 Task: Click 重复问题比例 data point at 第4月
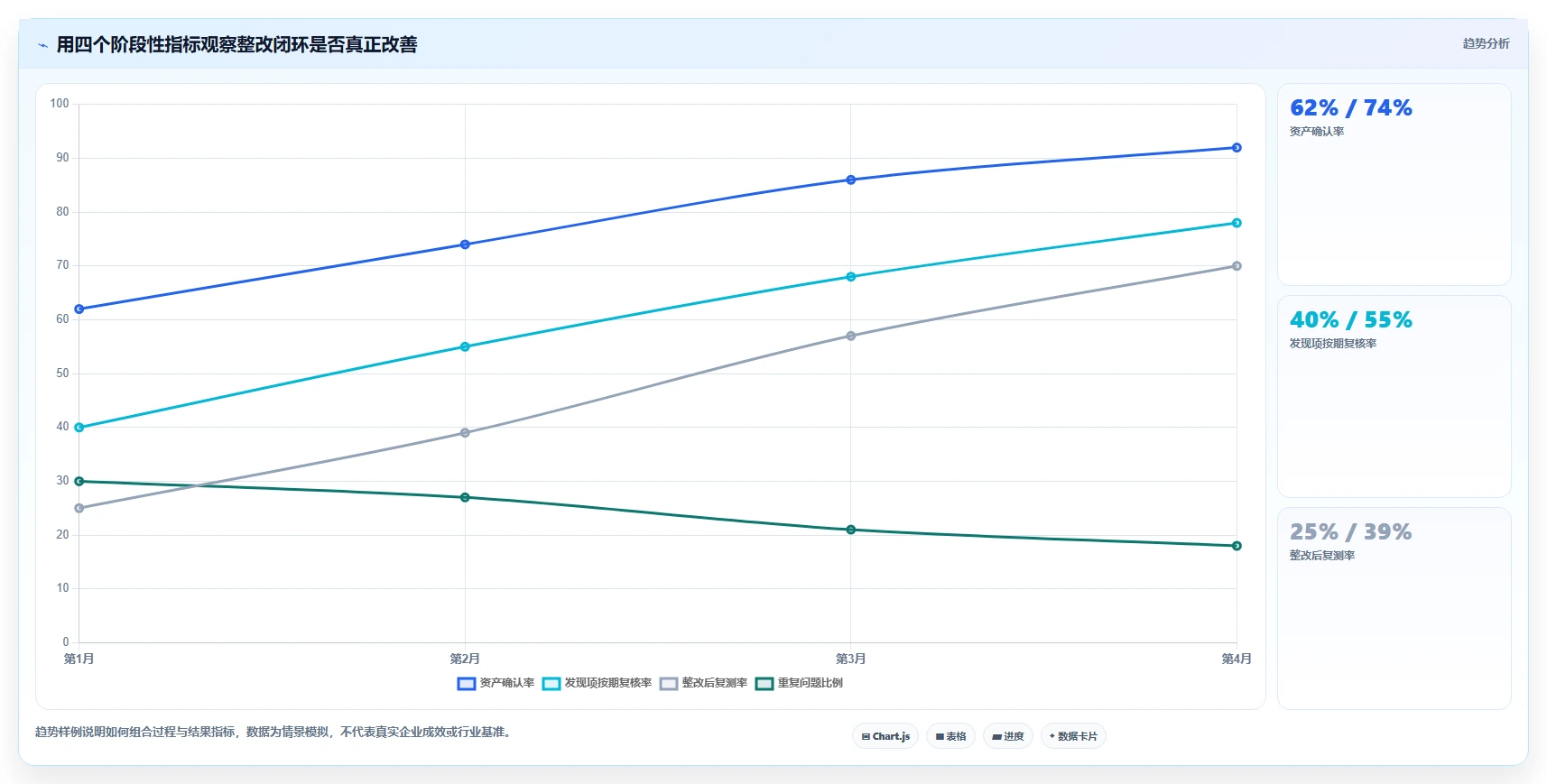click(1237, 546)
